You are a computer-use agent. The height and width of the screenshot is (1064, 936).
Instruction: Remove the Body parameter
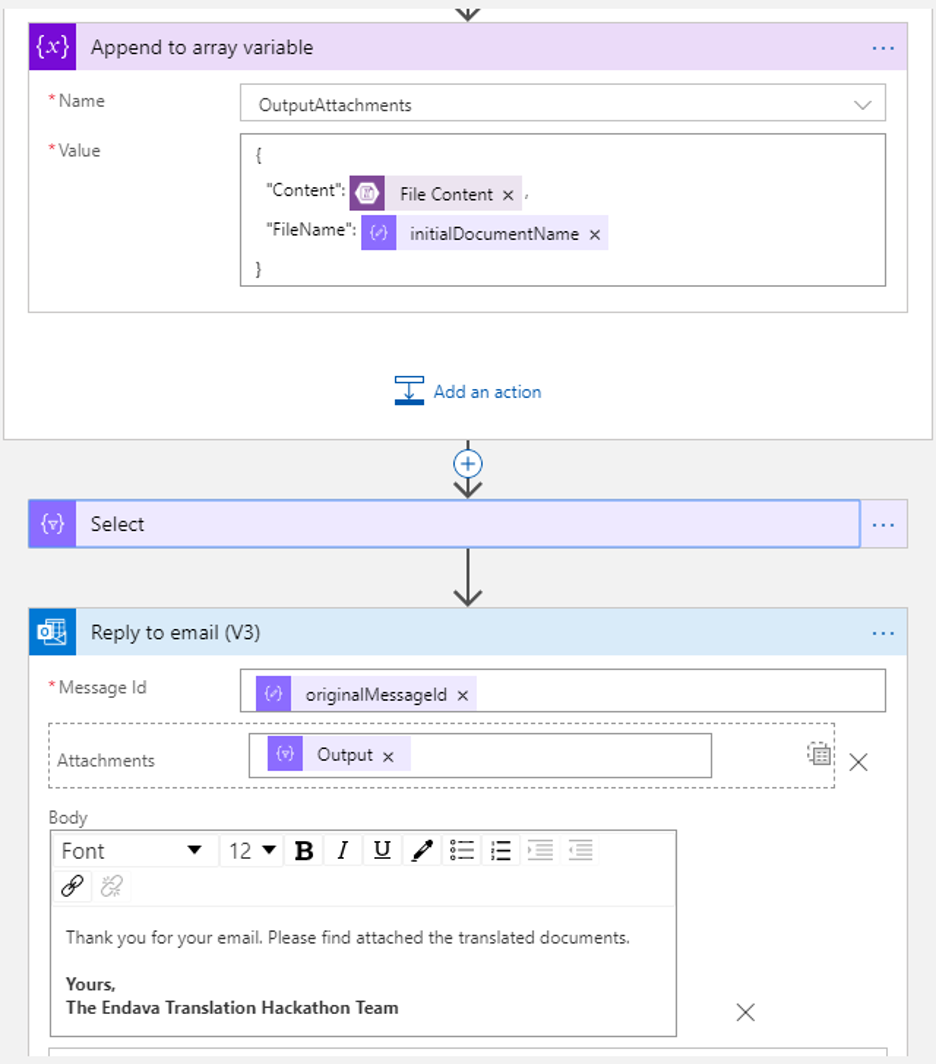[745, 1012]
